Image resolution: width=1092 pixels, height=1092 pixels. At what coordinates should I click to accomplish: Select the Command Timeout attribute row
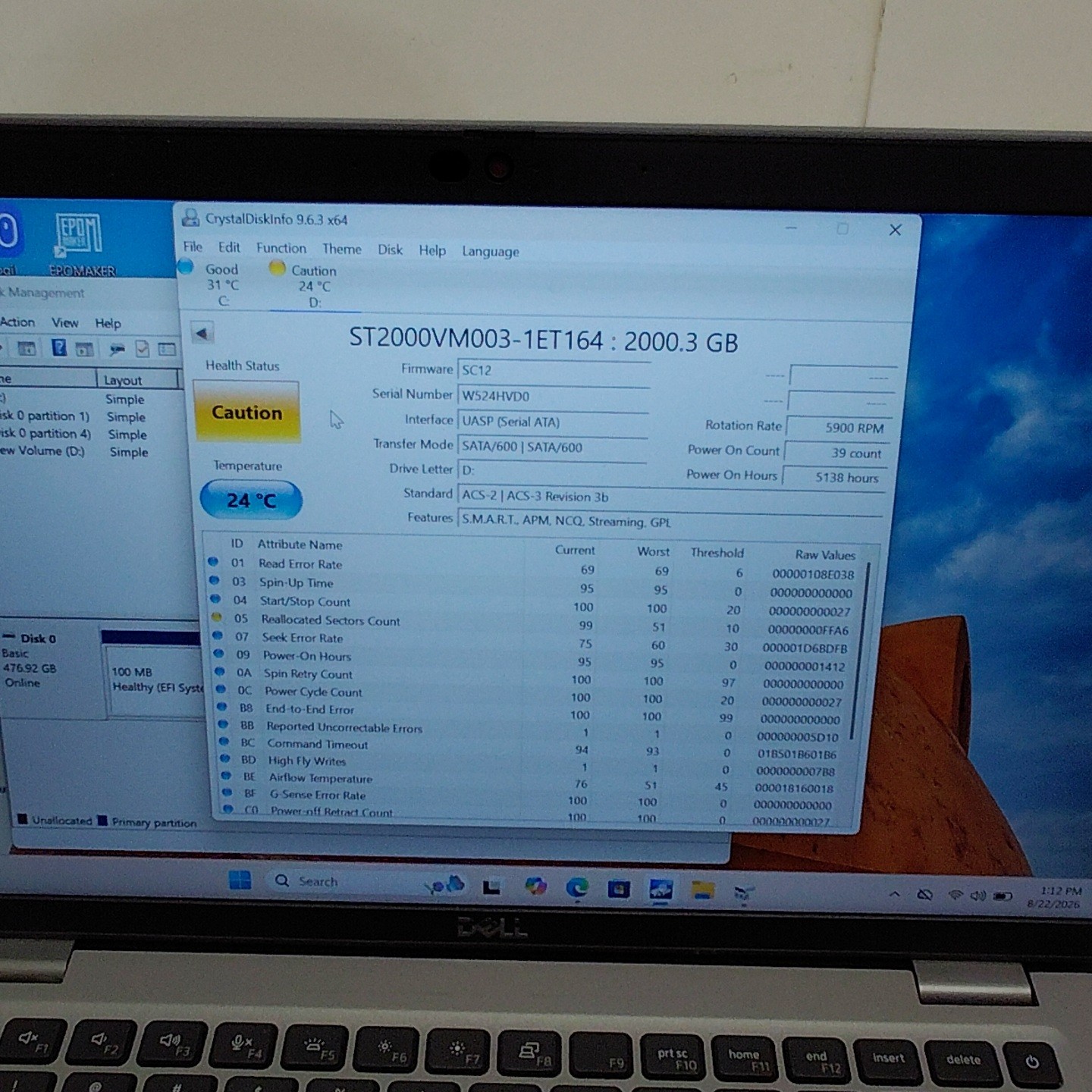(534, 747)
